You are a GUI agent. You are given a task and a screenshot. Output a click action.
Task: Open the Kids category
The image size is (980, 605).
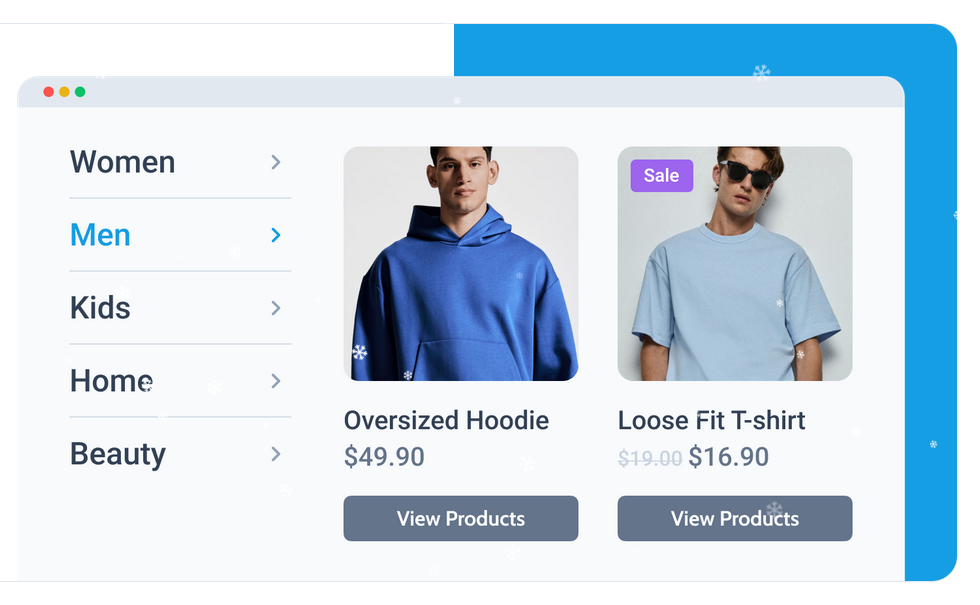coord(100,308)
